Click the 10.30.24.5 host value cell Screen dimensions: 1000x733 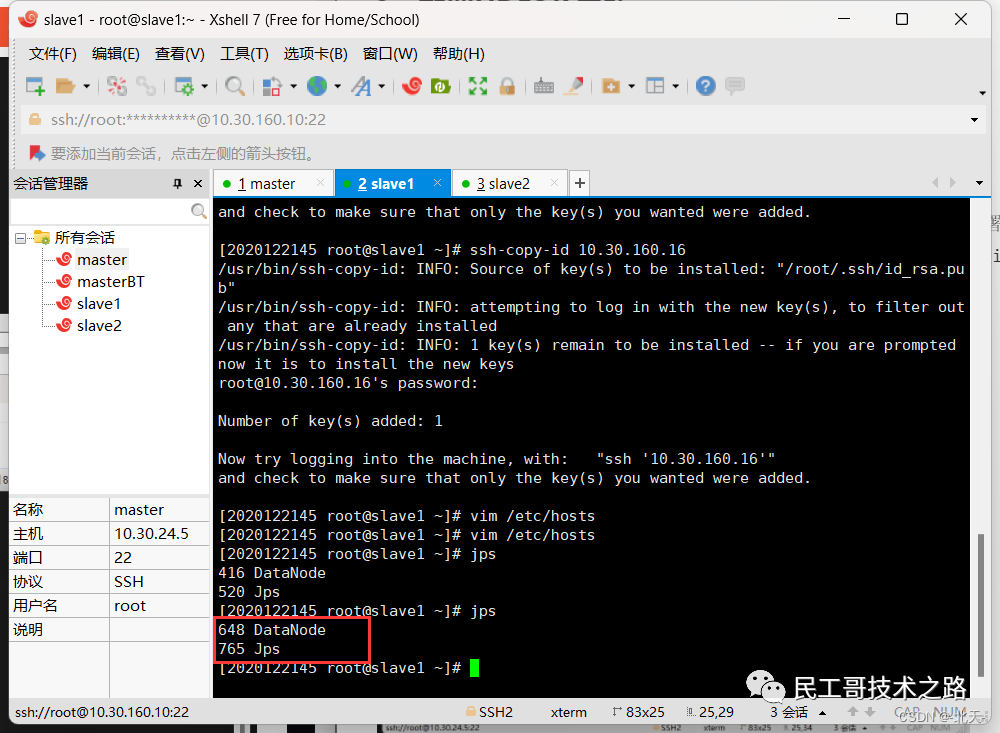159,533
